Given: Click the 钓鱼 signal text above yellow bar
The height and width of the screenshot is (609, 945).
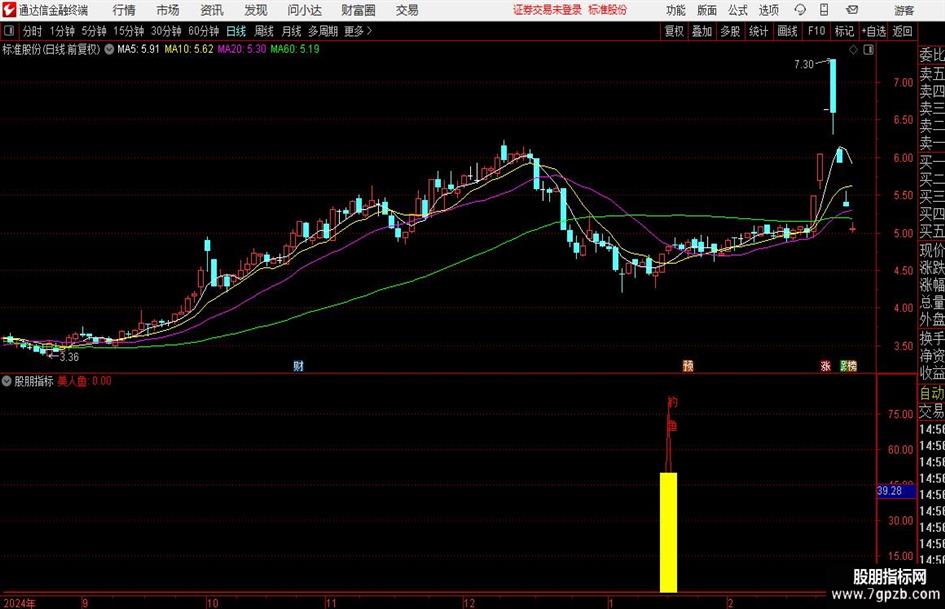Looking at the screenshot, I should 671,414.
